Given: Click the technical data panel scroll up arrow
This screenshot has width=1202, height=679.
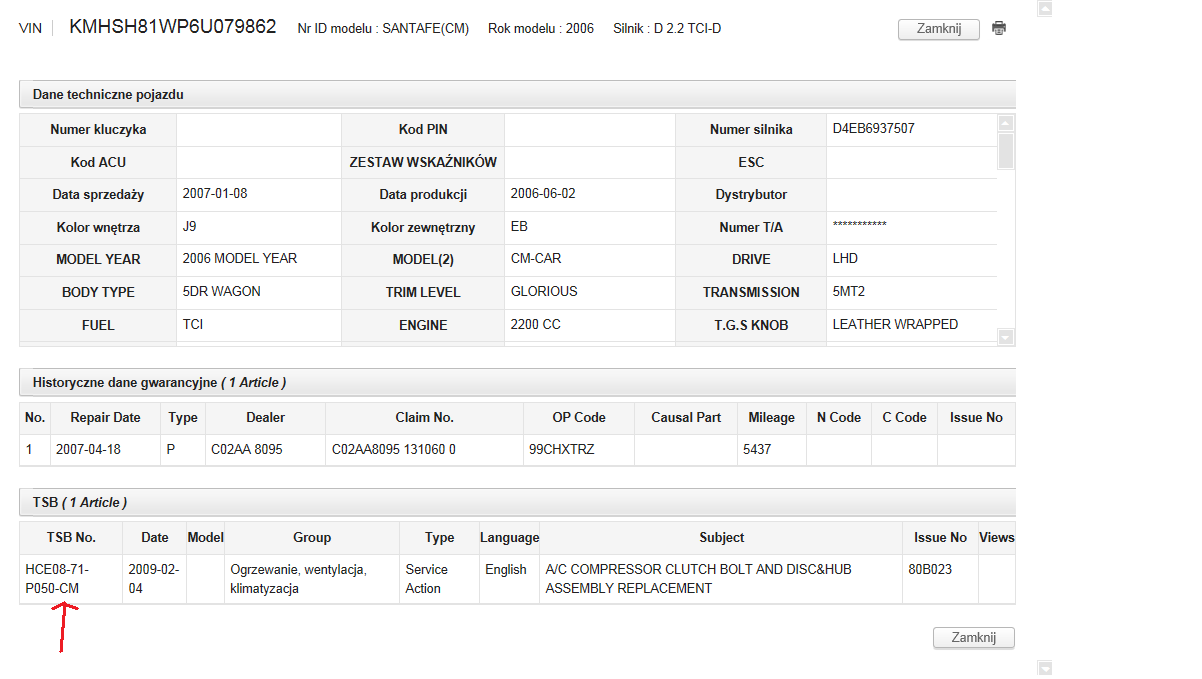Looking at the screenshot, I should (x=1006, y=123).
